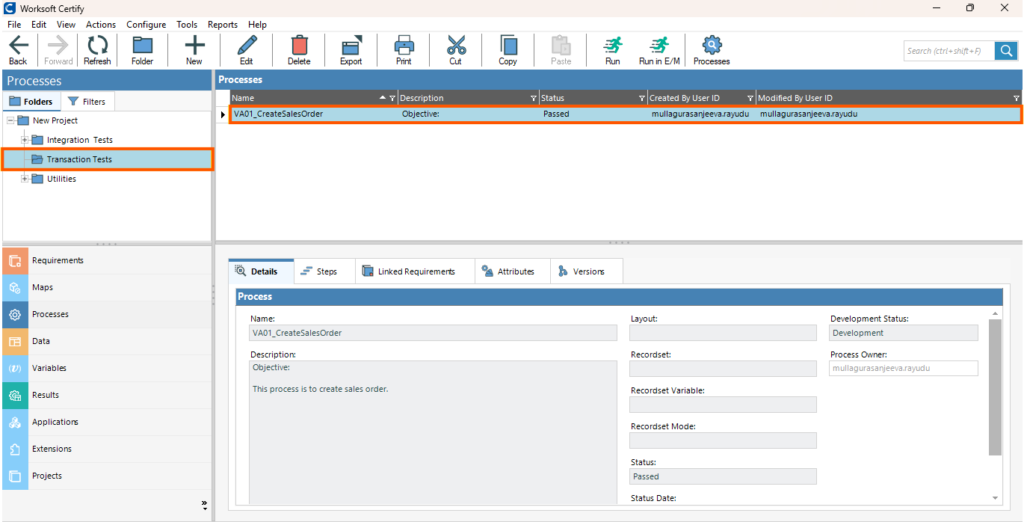
Task: Open Data in the navigation pane
Action: 106,341
